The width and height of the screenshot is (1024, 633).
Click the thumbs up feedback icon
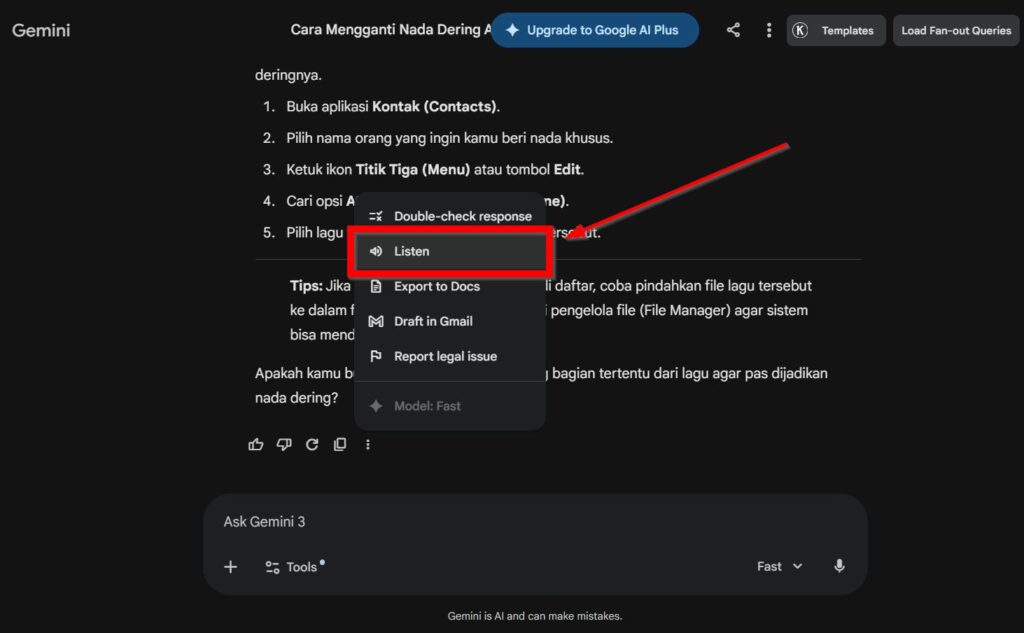pyautogui.click(x=255, y=444)
